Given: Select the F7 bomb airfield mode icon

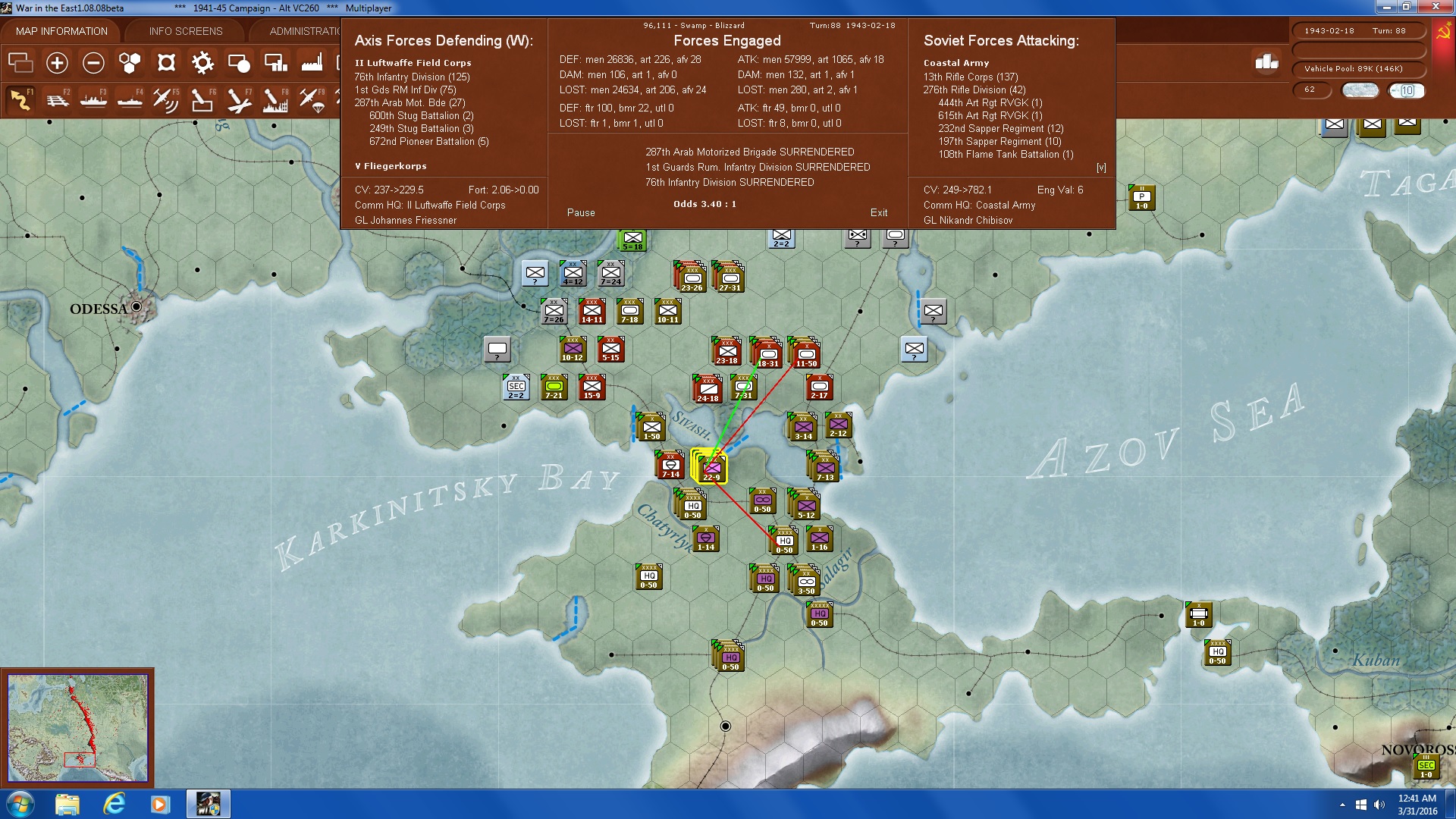Looking at the screenshot, I should pos(239,99).
